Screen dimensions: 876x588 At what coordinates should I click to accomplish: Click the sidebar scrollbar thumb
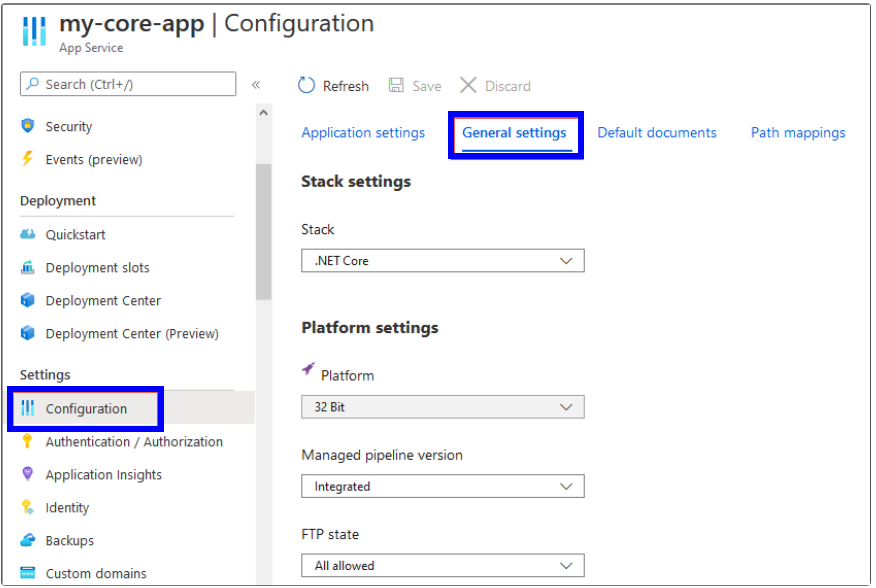pos(264,231)
